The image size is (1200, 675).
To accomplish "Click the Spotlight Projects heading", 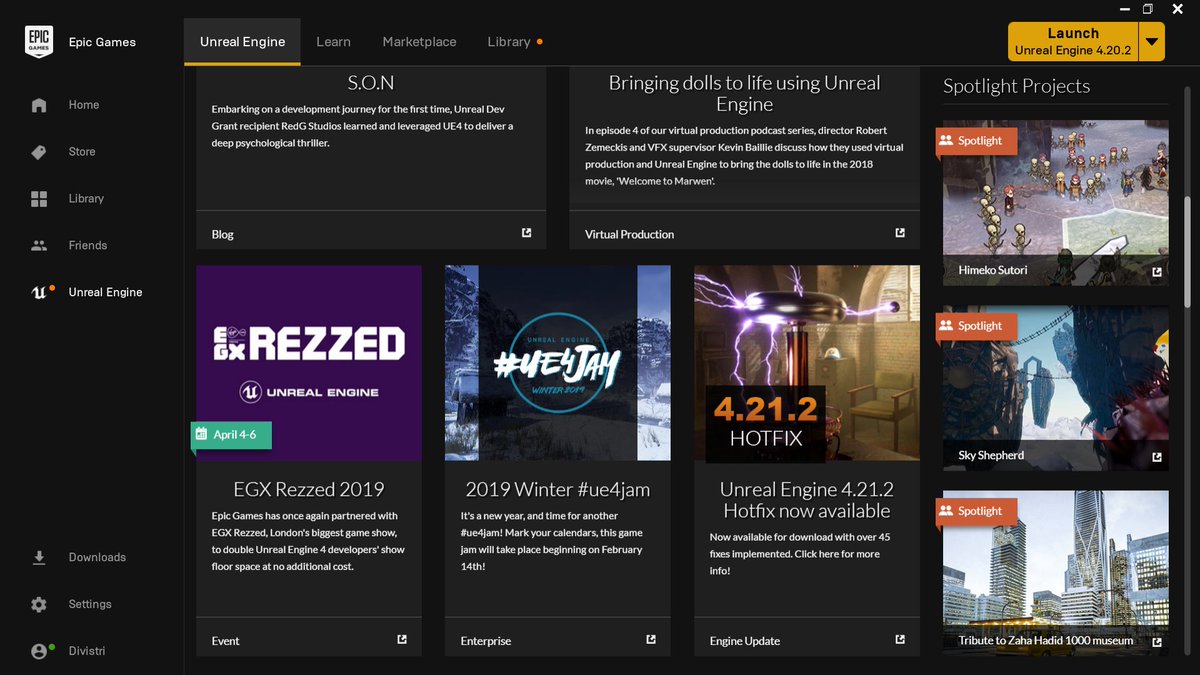I will [1016, 86].
